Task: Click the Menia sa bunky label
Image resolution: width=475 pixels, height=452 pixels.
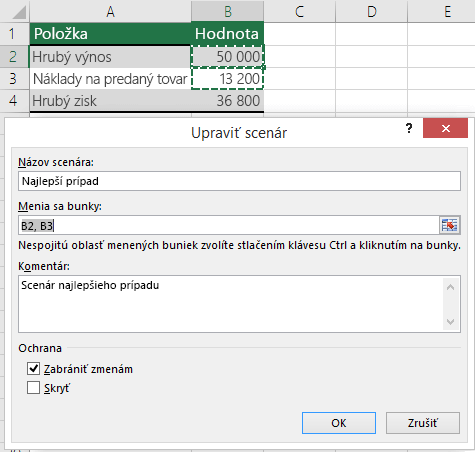Action: 60,206
